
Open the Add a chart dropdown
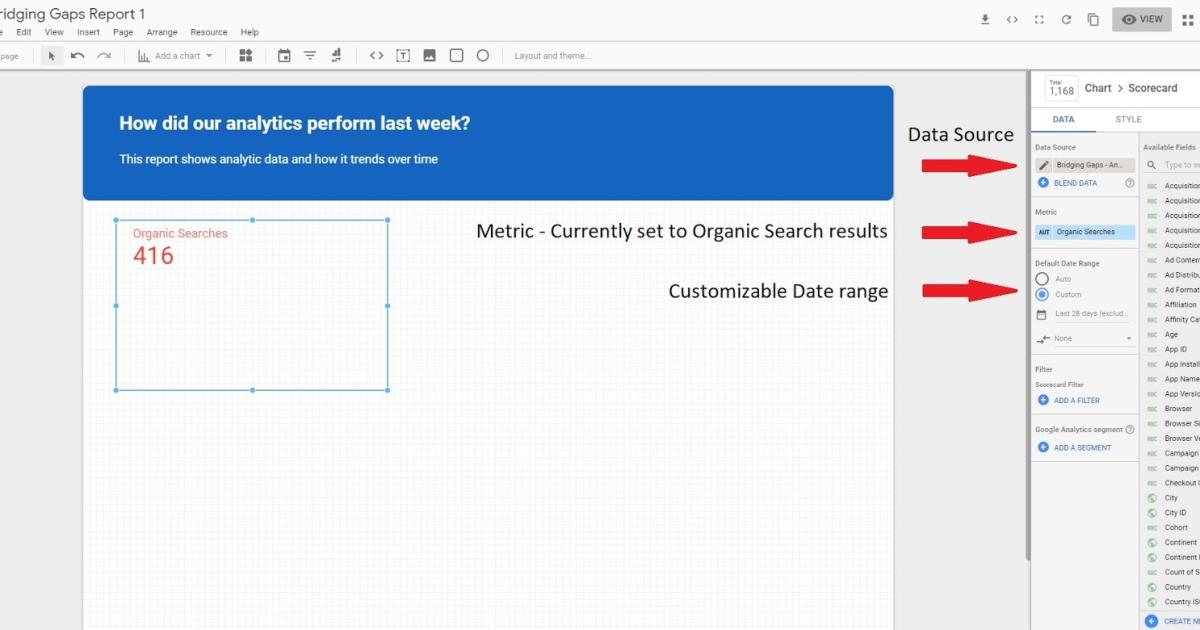(x=176, y=56)
